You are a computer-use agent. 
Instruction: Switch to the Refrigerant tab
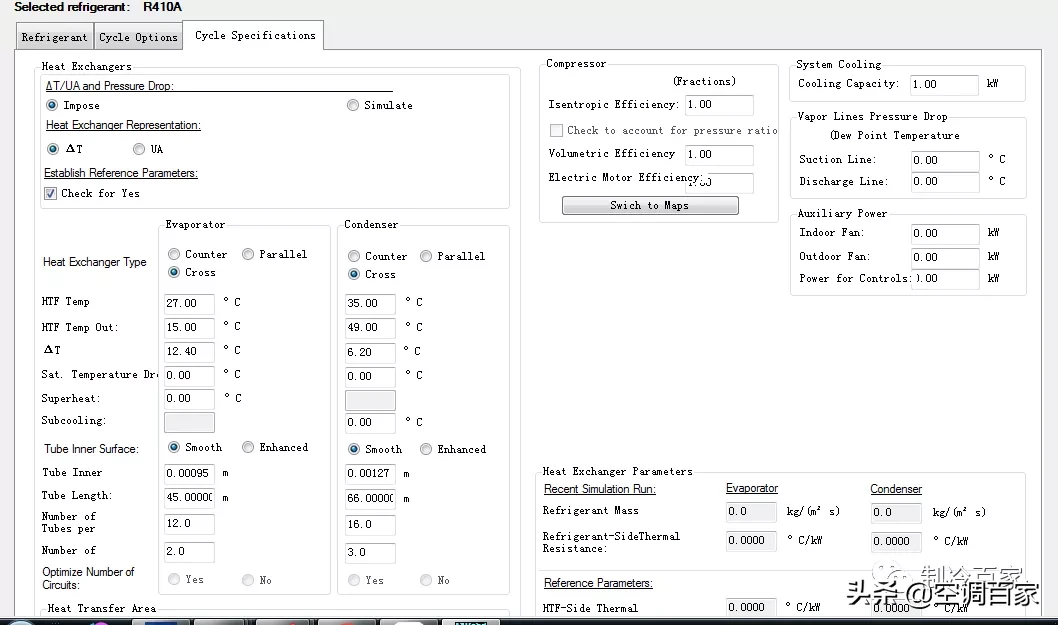pyautogui.click(x=55, y=37)
